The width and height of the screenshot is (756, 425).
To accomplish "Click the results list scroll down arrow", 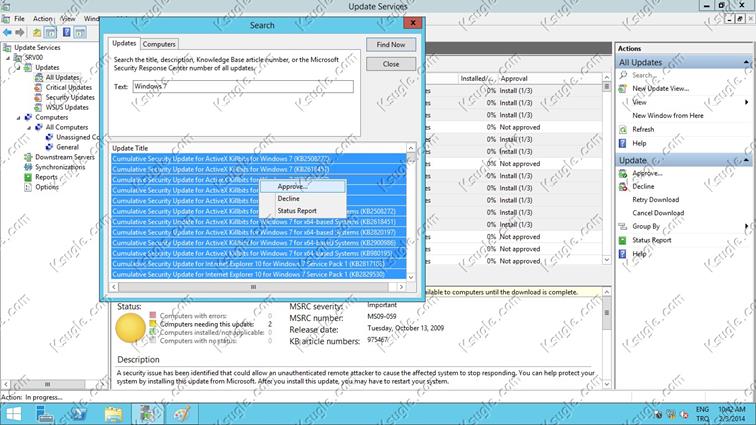I will pos(411,277).
